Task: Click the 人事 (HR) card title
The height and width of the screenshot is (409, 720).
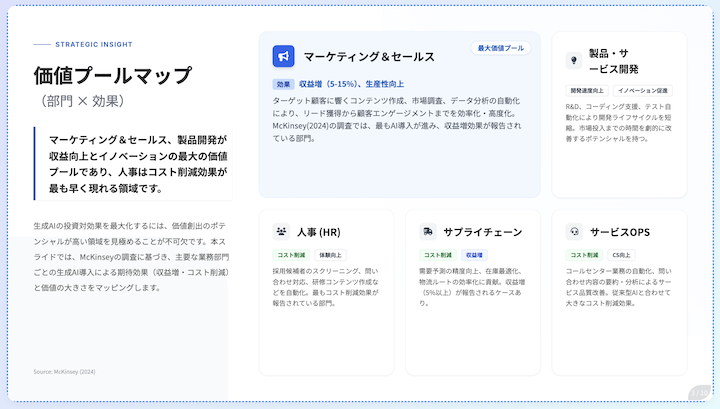Action: pos(319,232)
